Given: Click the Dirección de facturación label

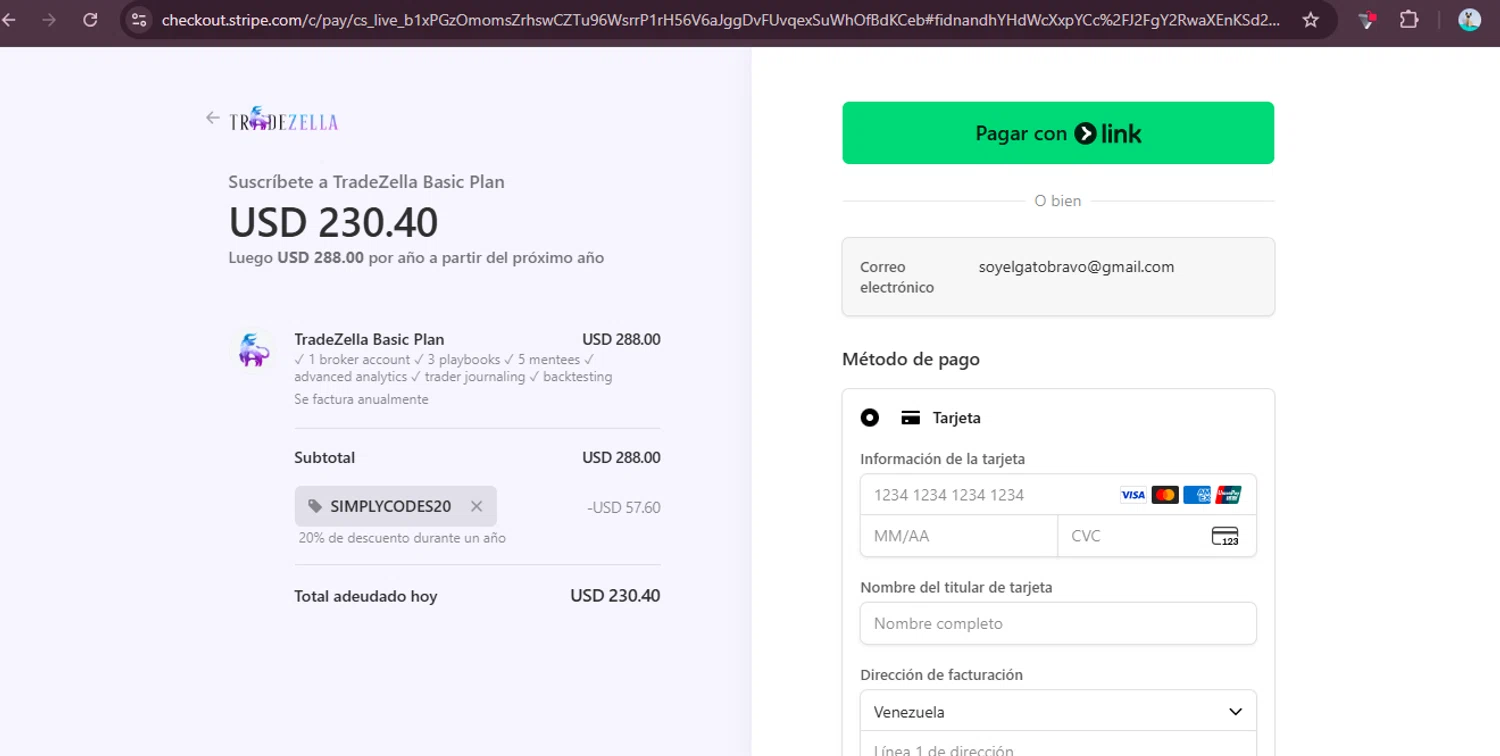Looking at the screenshot, I should click(941, 675).
